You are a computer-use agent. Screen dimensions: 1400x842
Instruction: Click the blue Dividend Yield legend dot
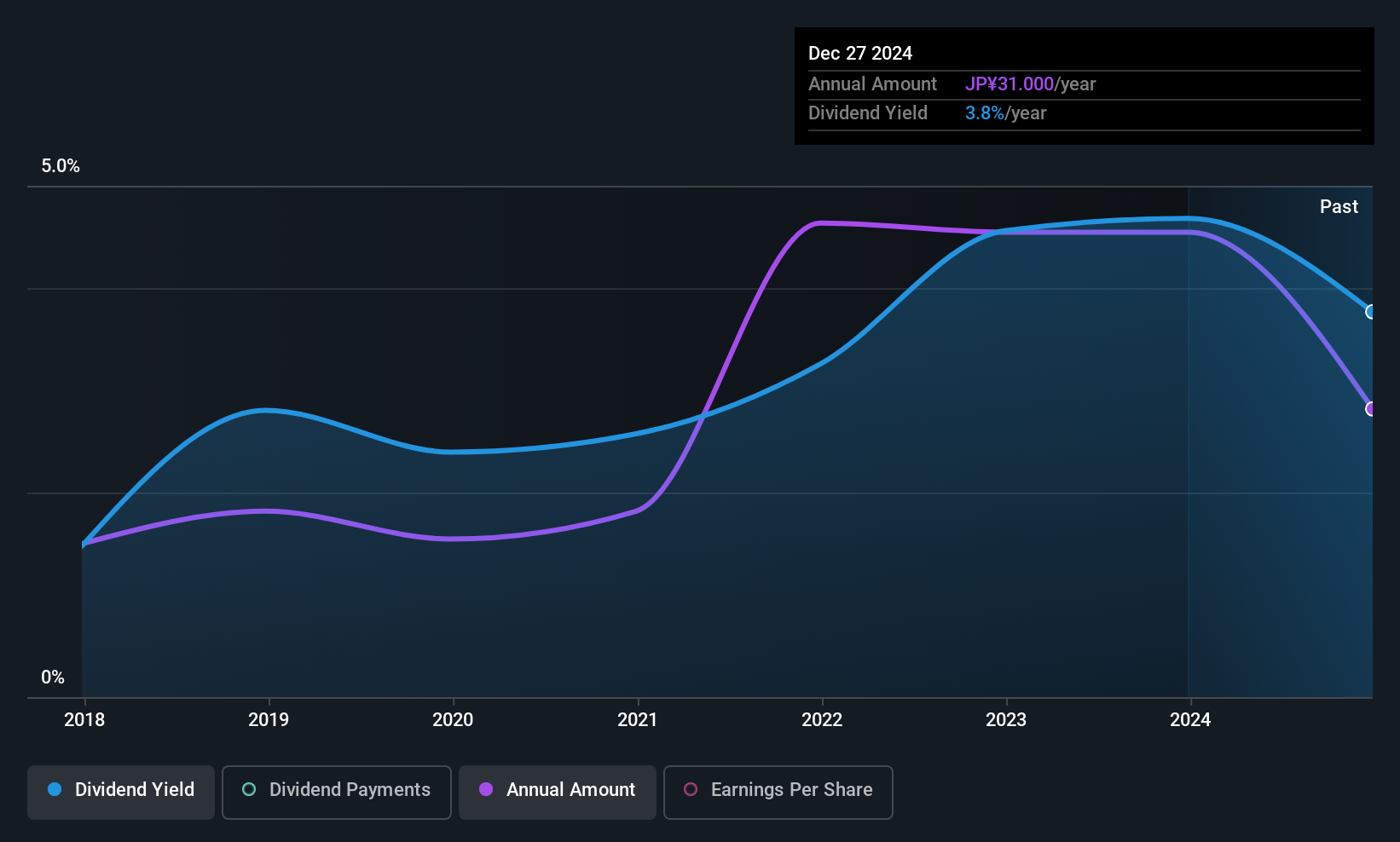[55, 789]
